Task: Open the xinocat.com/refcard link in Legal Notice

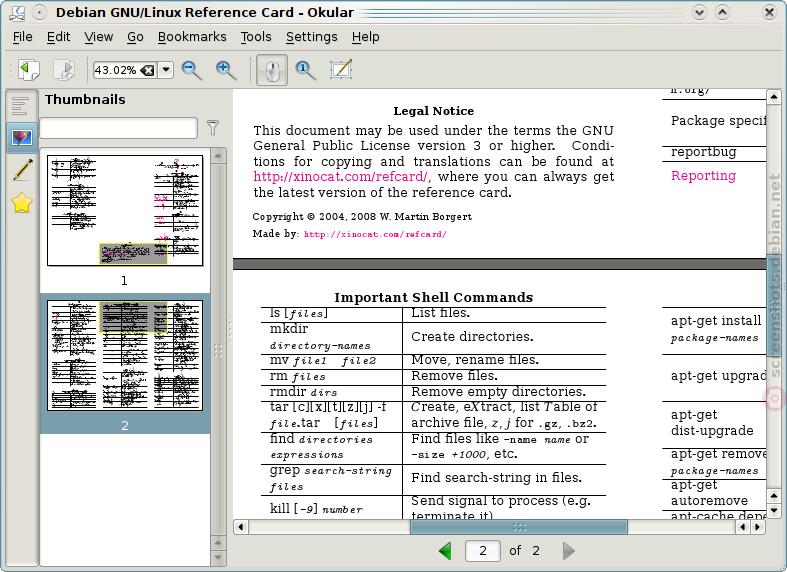Action: coord(341,177)
